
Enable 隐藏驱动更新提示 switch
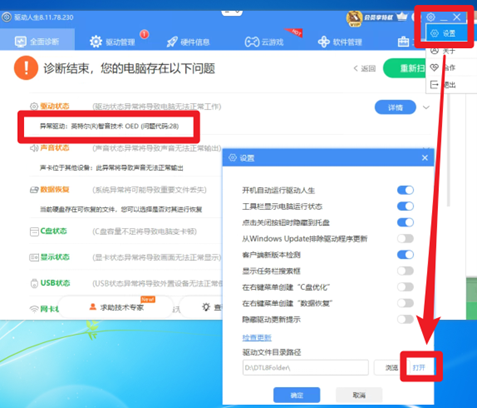click(x=405, y=319)
